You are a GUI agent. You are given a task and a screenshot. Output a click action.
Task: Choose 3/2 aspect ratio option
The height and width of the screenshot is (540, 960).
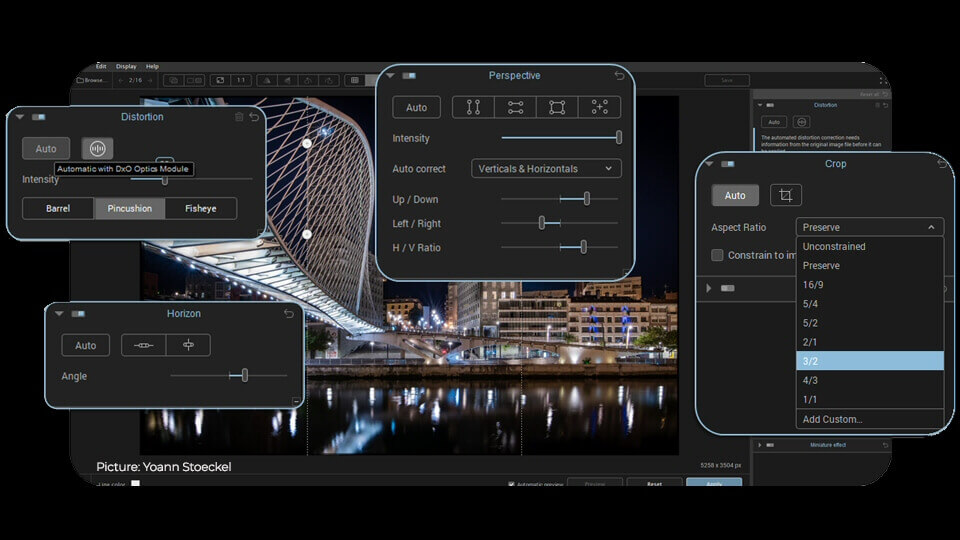[869, 361]
